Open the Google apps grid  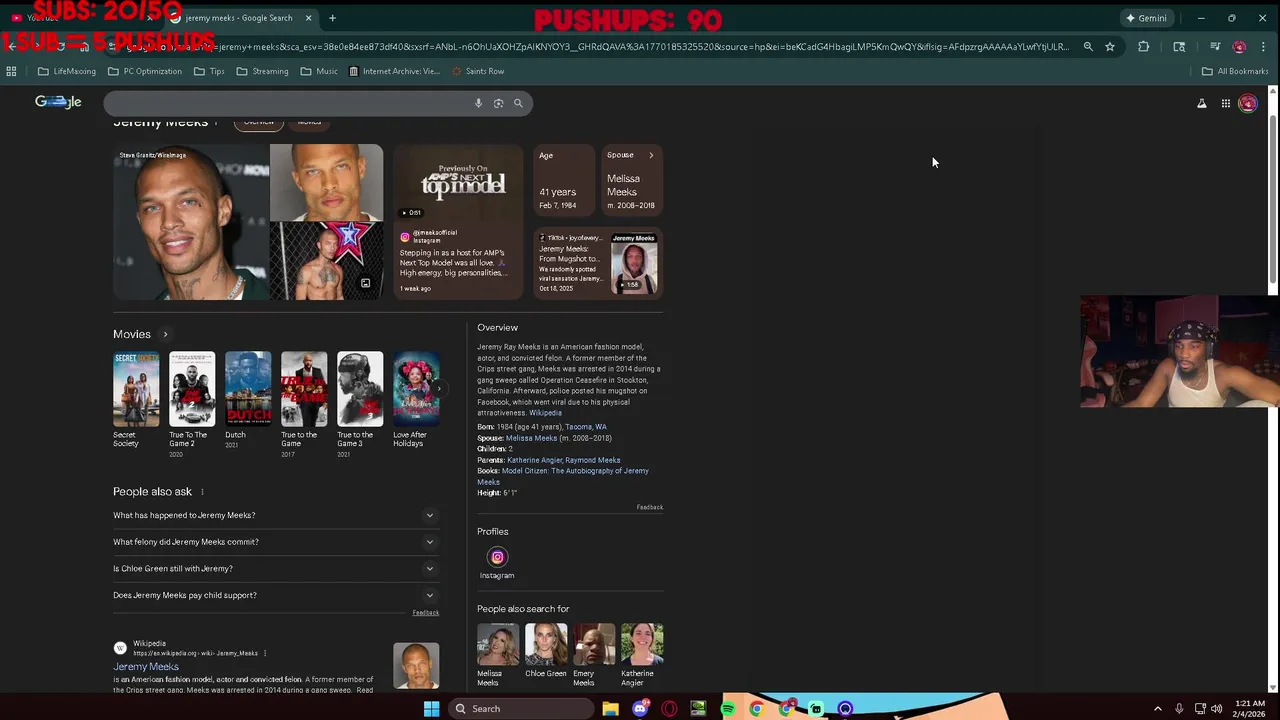(x=1225, y=103)
